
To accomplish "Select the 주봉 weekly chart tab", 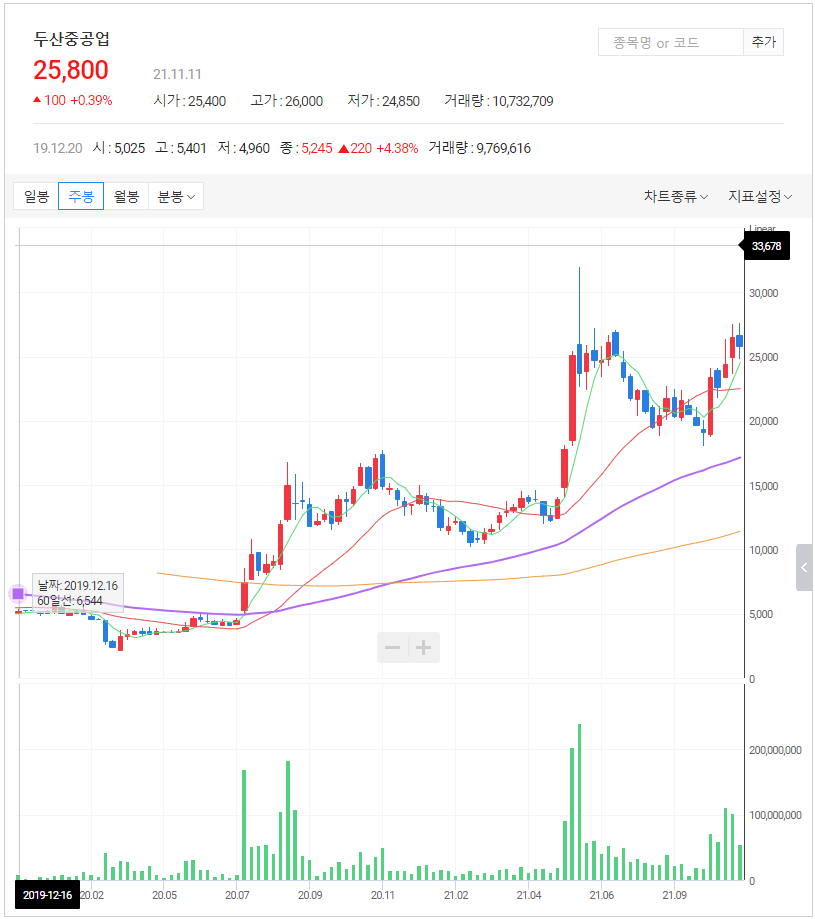I will pos(81,196).
